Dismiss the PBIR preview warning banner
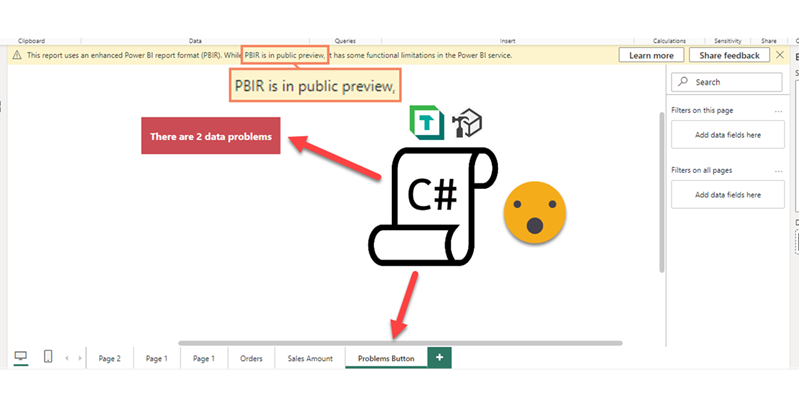 point(779,55)
